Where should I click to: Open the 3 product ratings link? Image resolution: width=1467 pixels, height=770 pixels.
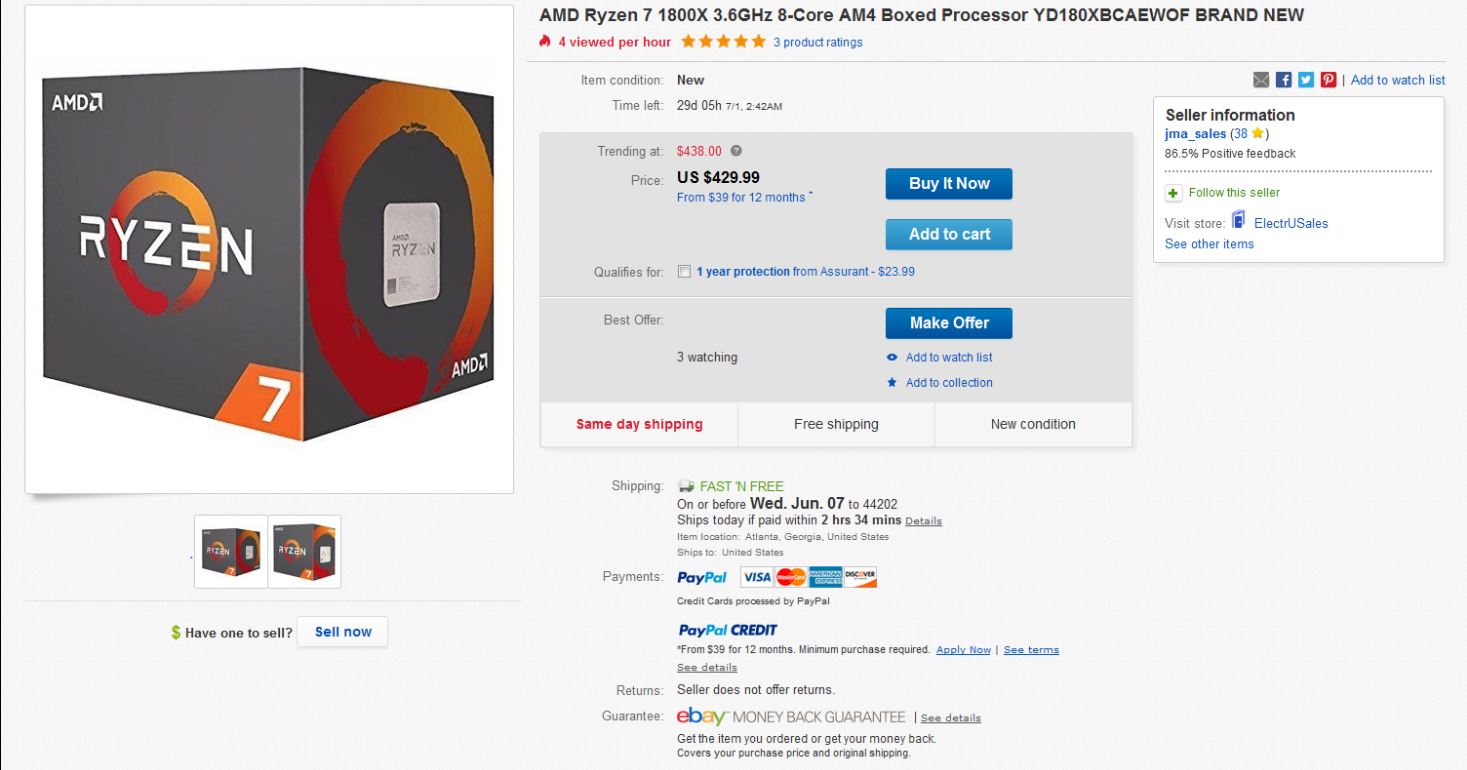(817, 42)
